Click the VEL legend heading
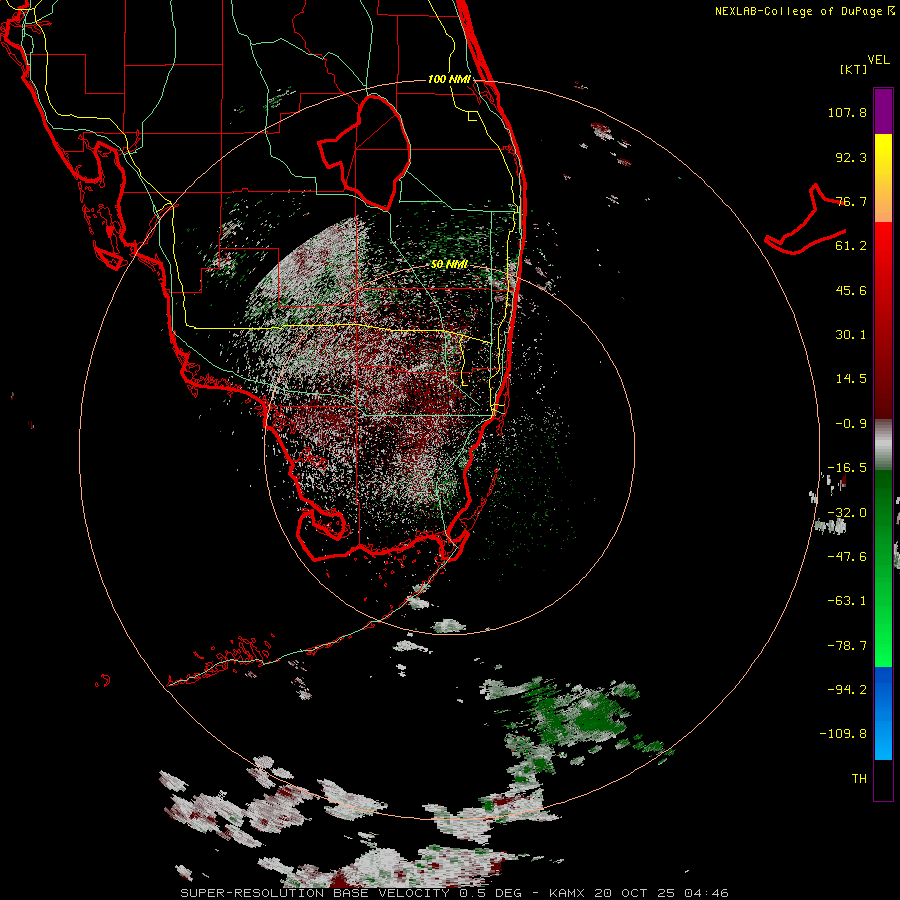This screenshot has width=900, height=900. [878, 60]
